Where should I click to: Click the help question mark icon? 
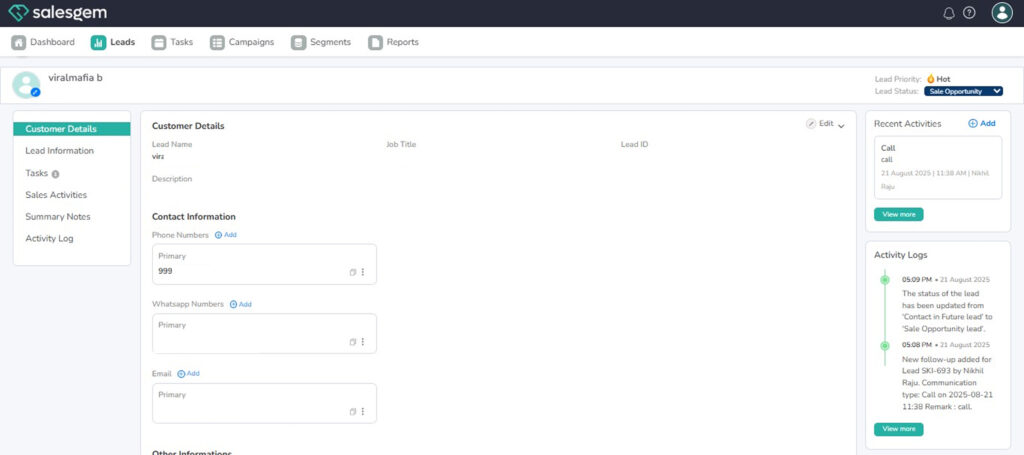[x=969, y=13]
